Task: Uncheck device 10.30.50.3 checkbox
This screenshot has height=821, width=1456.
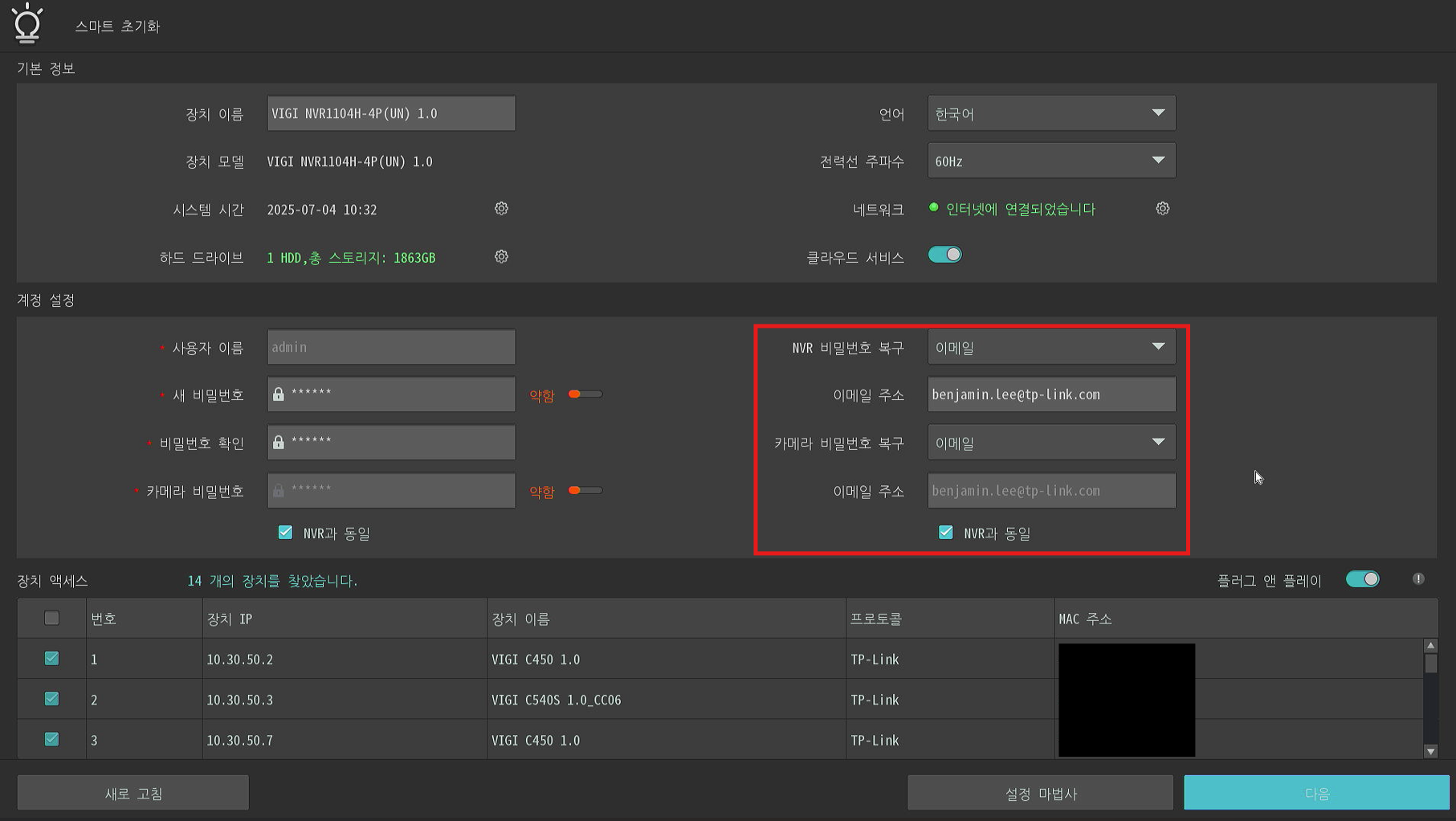Action: (51, 699)
